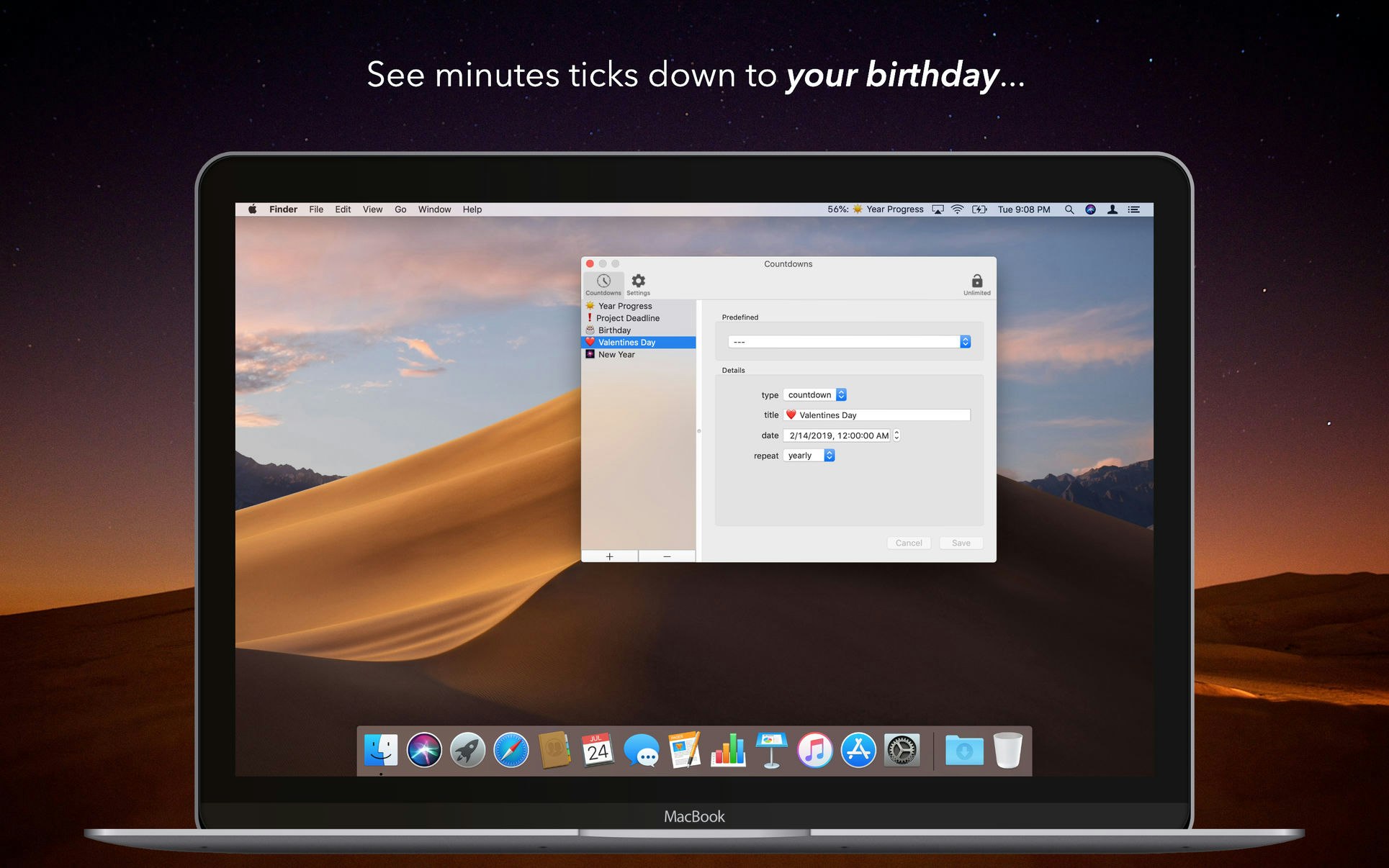Open the Settings gear icon
Viewport: 1389px width, 868px height.
(637, 282)
